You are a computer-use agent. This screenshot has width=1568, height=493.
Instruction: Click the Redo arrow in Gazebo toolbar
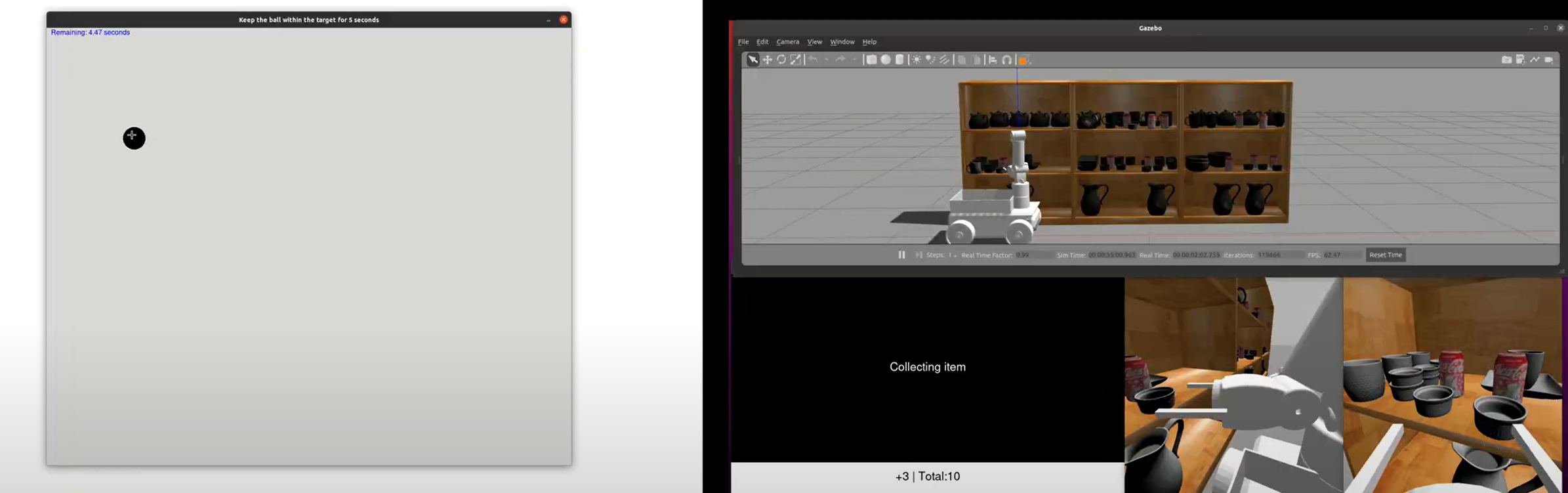click(840, 60)
